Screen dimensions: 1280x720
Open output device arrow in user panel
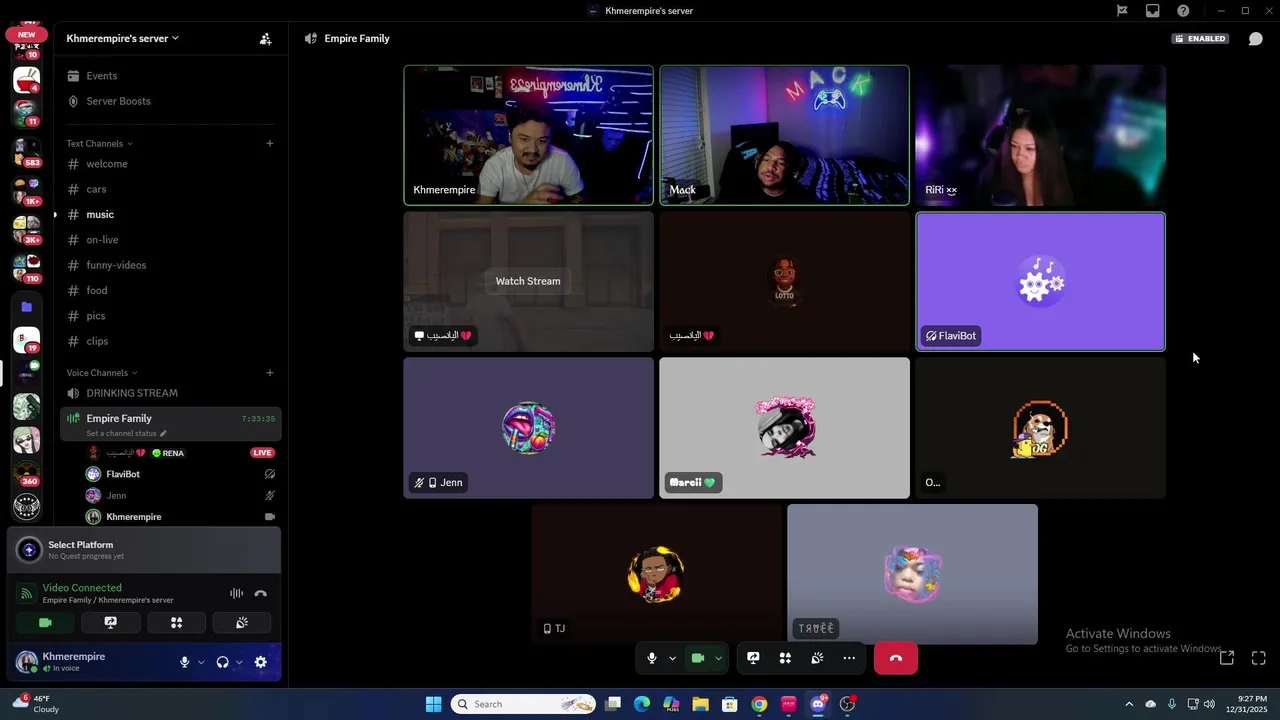[x=239, y=662]
